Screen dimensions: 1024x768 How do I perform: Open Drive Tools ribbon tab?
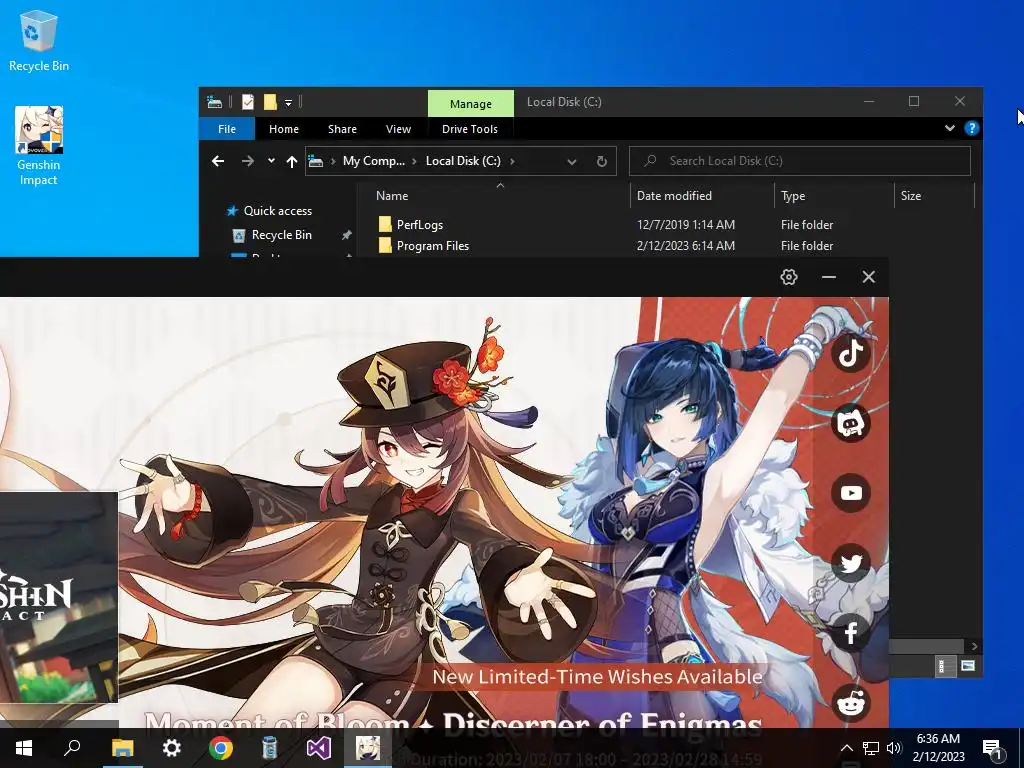tap(470, 129)
